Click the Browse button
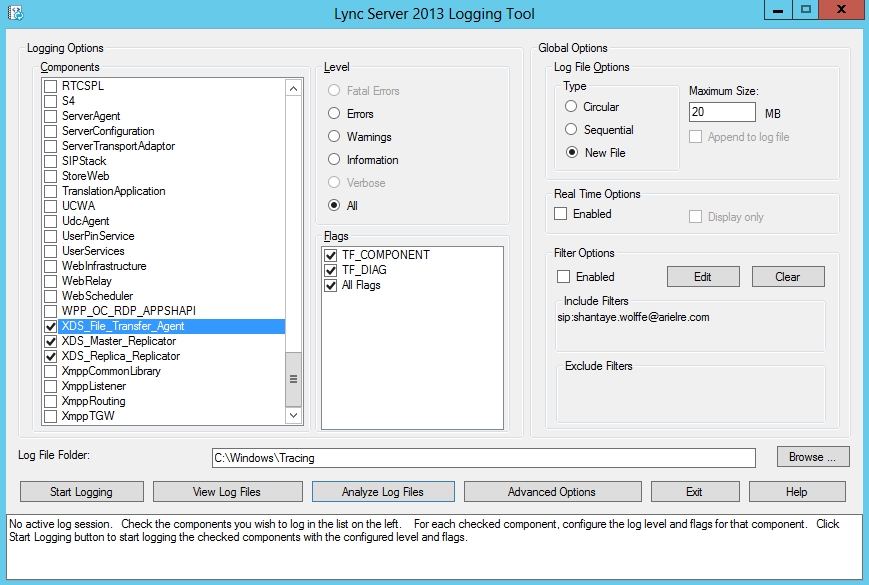Screen dimensions: 869x585 [x=812, y=456]
